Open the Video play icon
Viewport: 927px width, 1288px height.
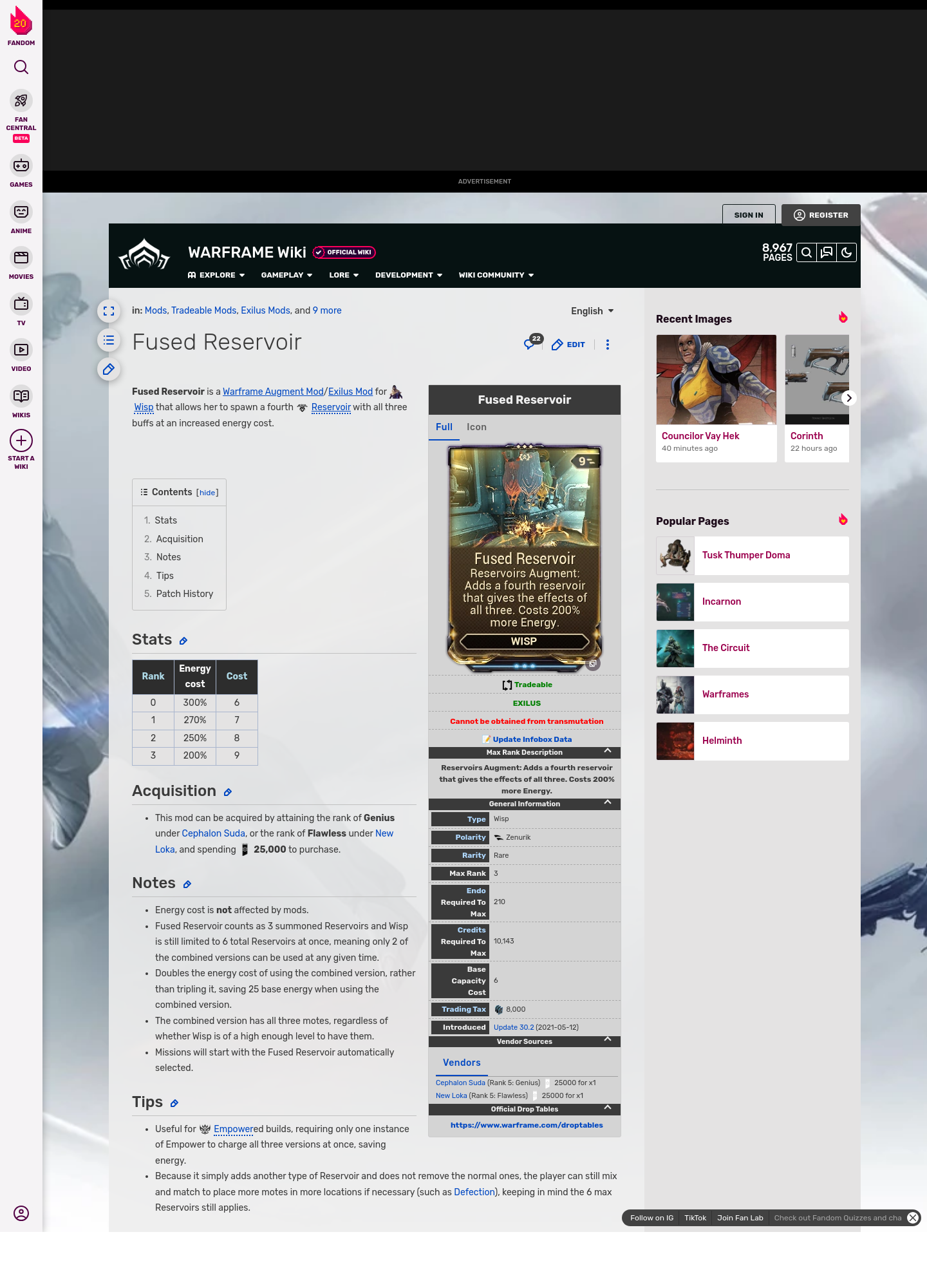[x=21, y=350]
